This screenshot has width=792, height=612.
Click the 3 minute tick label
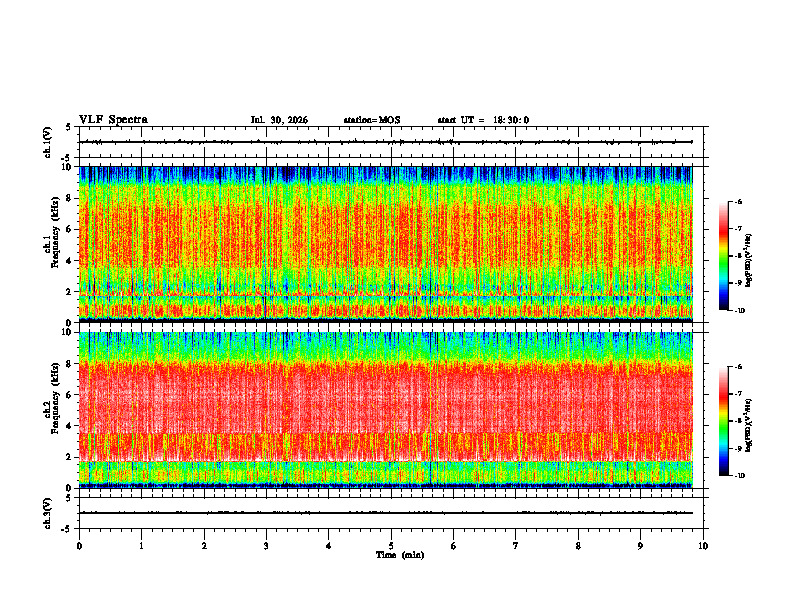tap(266, 546)
